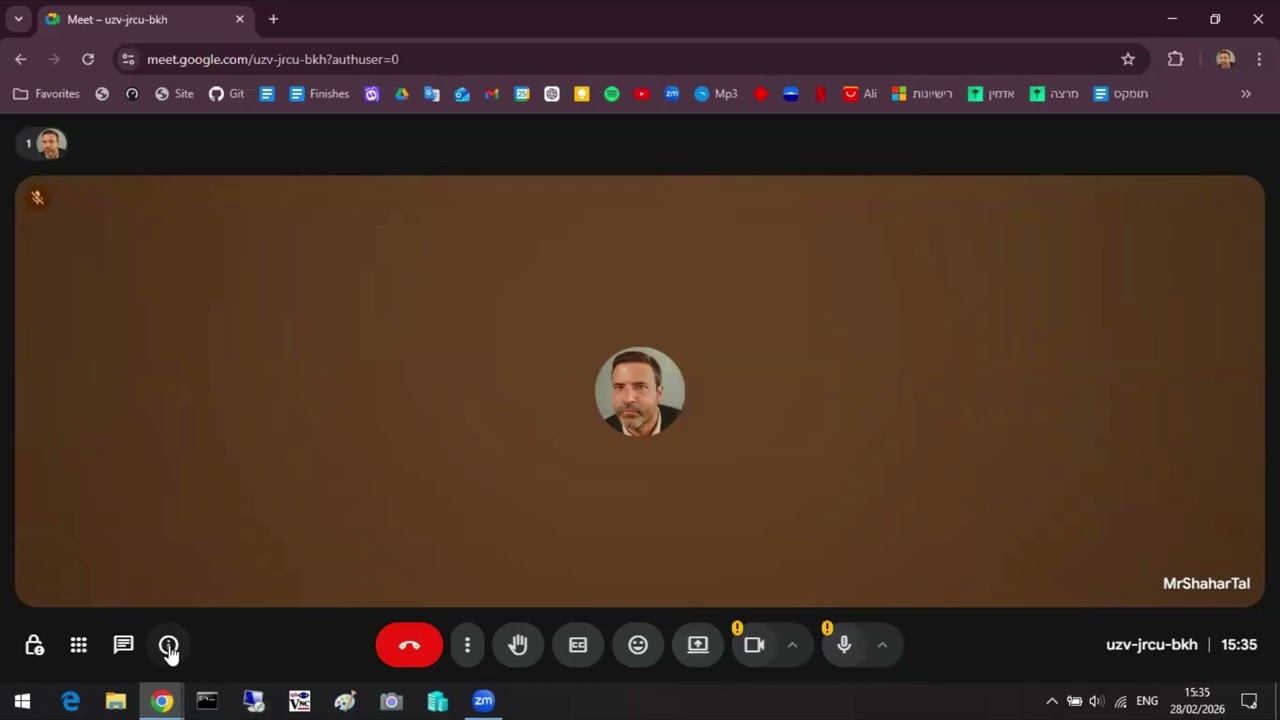Open the three-dot more options menu in Meet
The height and width of the screenshot is (720, 1280).
467,645
